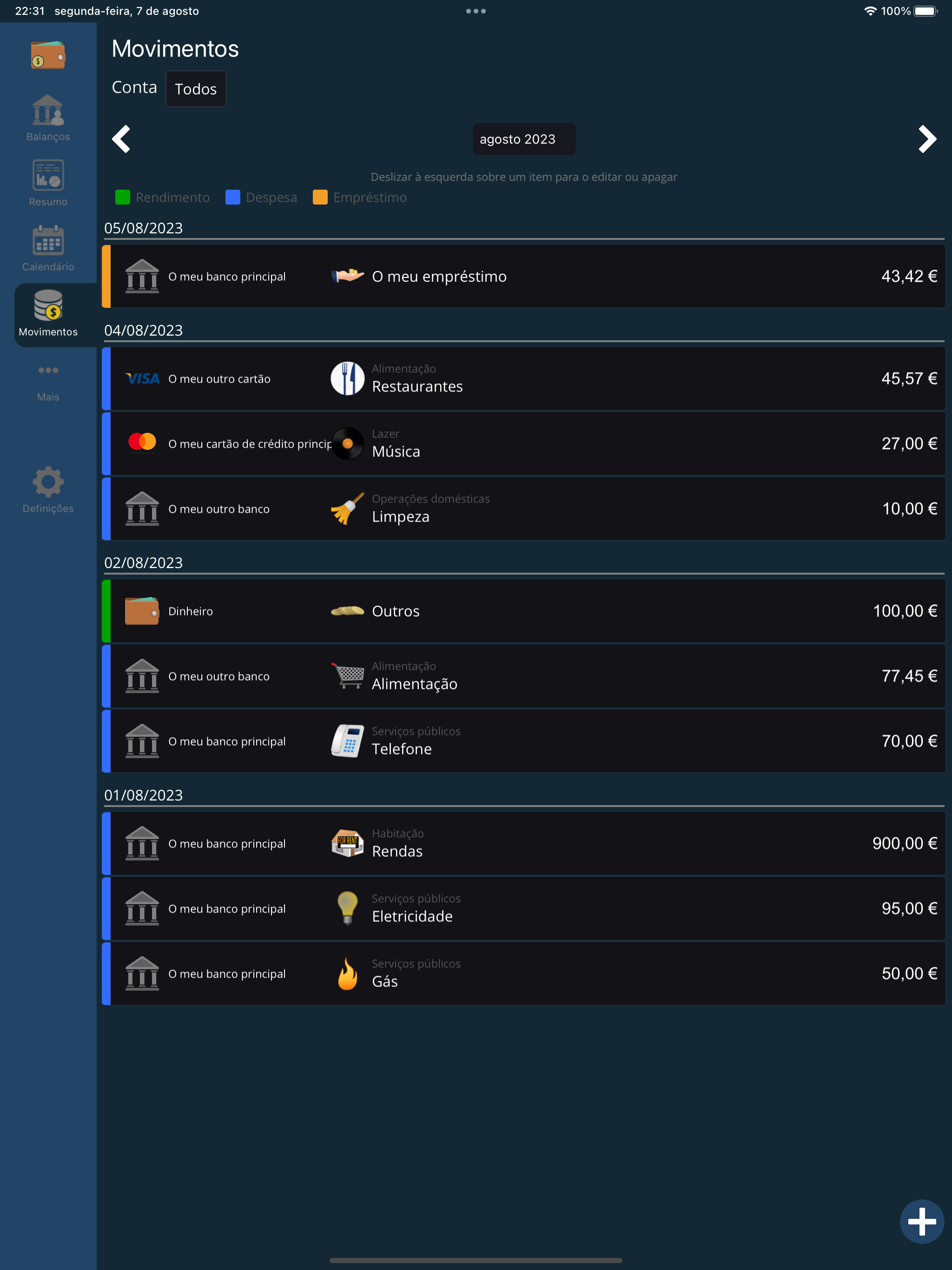Click the Movimentos page title
Viewport: 952px width, 1270px height.
pos(175,48)
